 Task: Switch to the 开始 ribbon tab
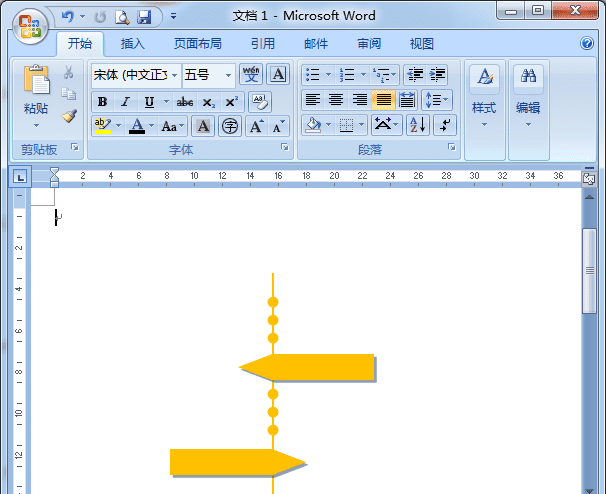(80, 43)
